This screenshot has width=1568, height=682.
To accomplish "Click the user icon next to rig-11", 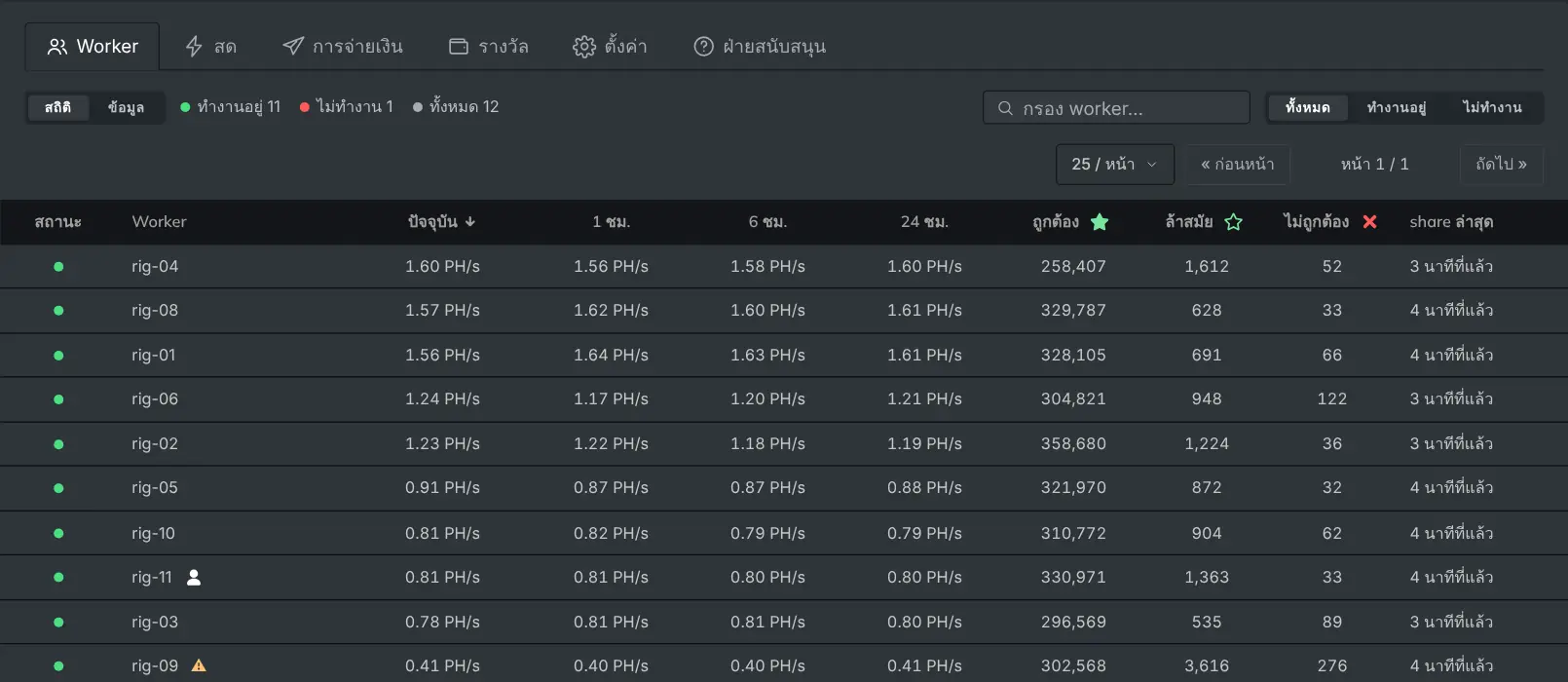I will [194, 578].
